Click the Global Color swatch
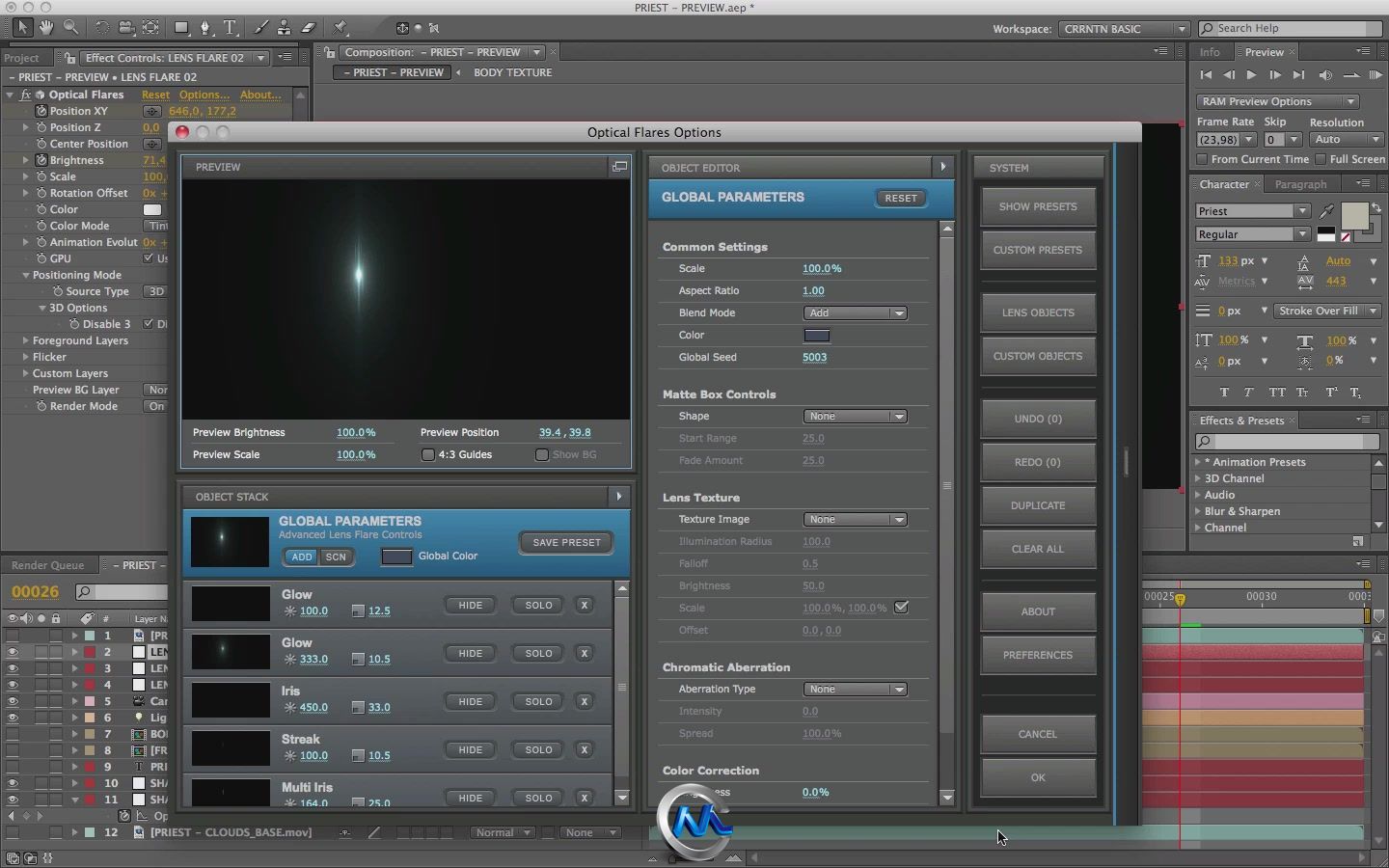This screenshot has height=868, width=1389. [396, 556]
